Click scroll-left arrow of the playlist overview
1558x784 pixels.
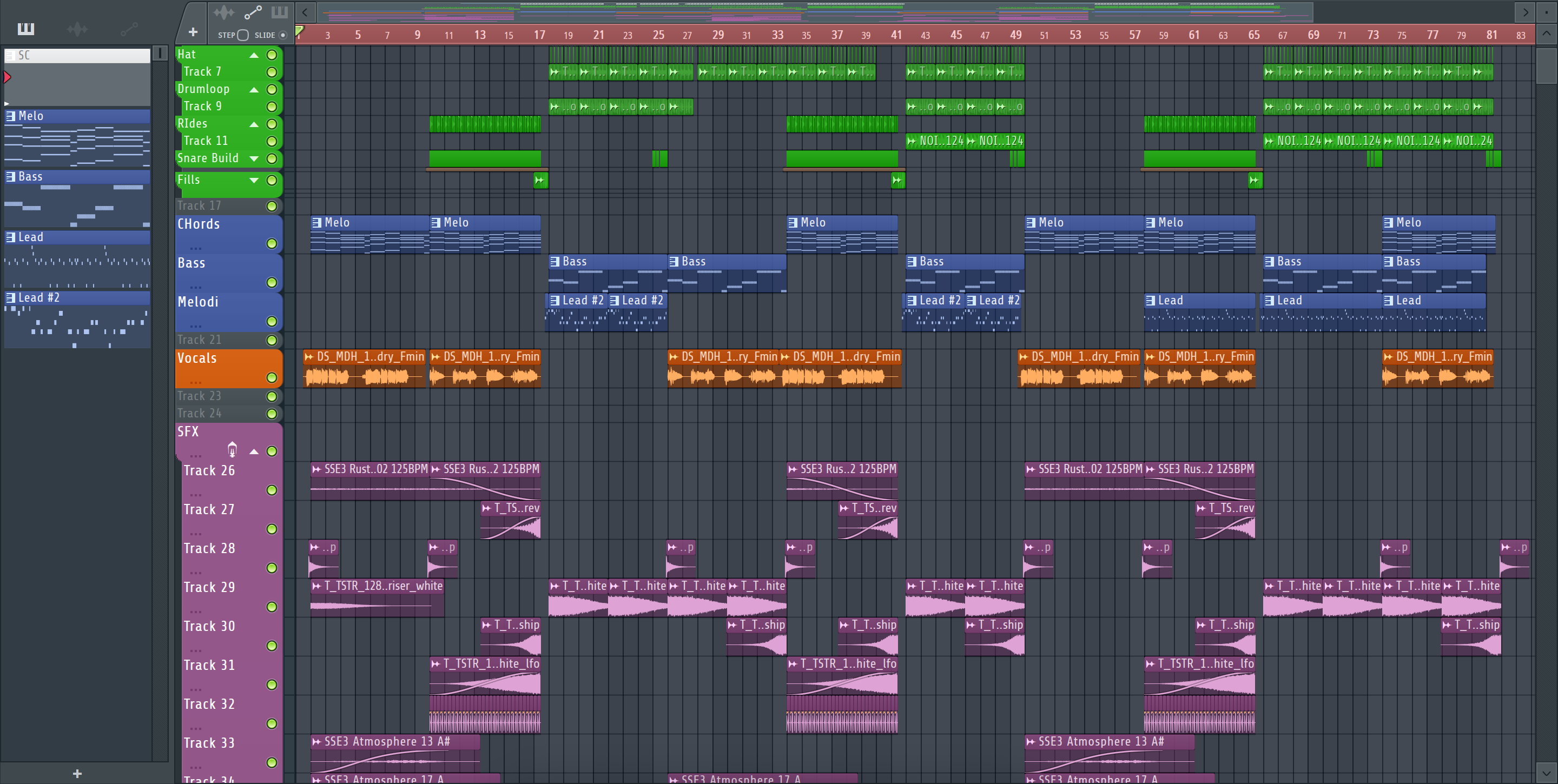(305, 12)
